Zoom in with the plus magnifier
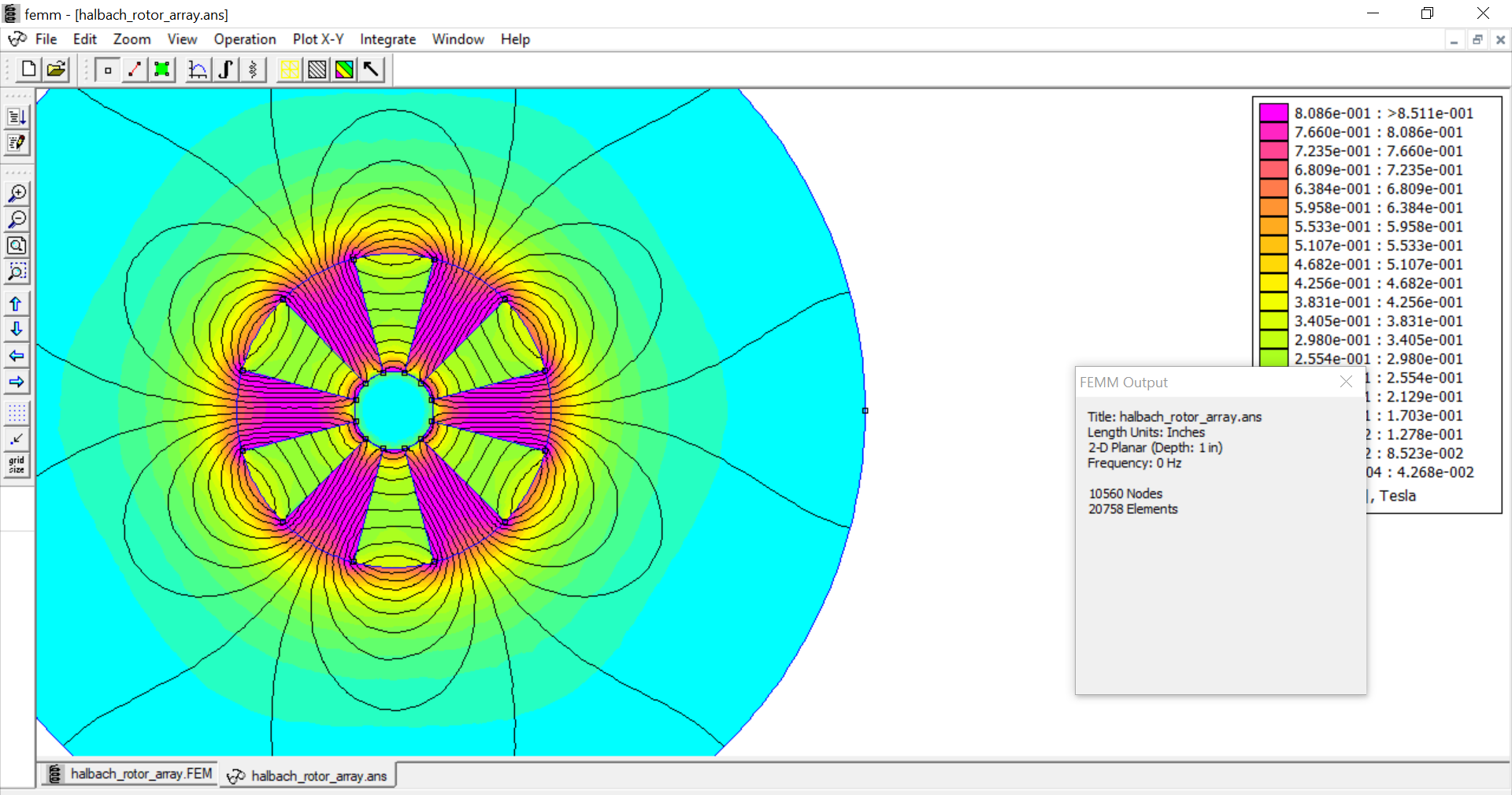The image size is (1512, 795). point(17,194)
